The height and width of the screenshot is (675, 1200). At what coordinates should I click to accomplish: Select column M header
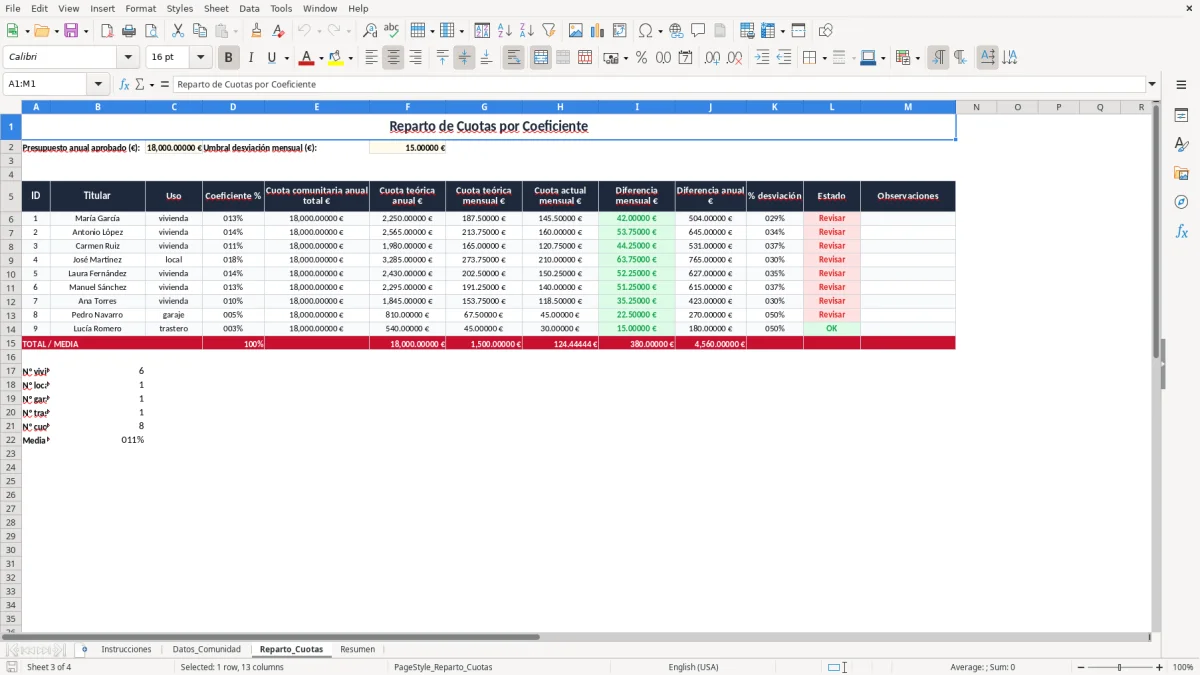click(908, 106)
